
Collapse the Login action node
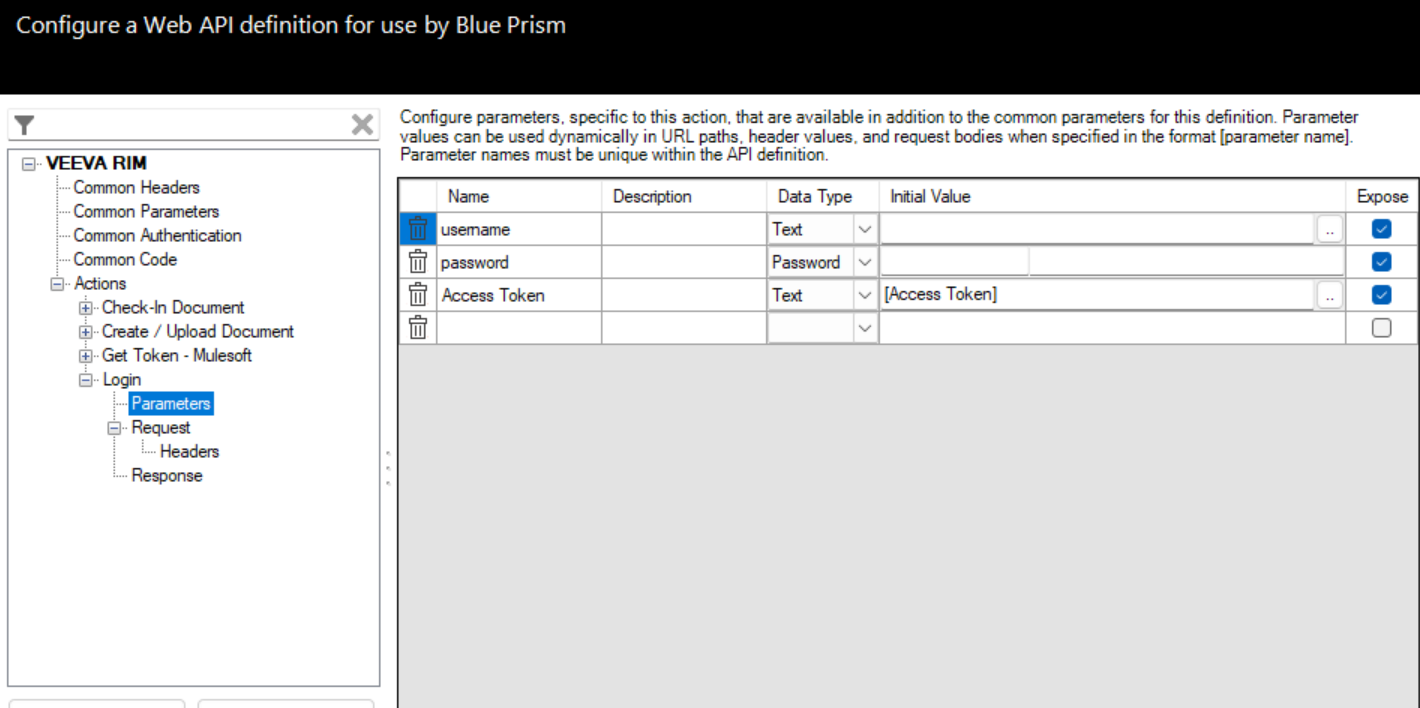coord(85,380)
